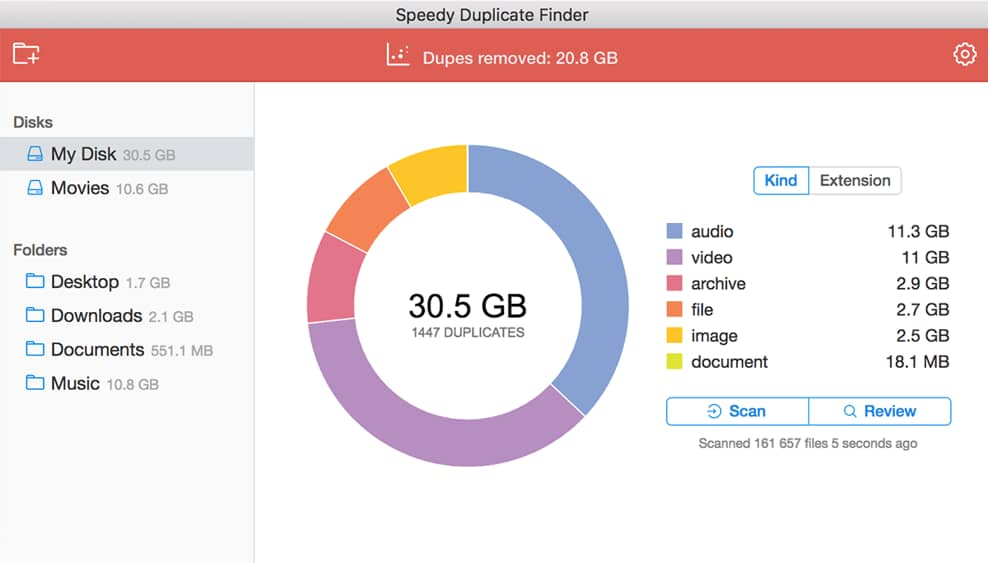The image size is (988, 563).
Task: Click the '2.7 GB' file size value
Action: point(922,310)
